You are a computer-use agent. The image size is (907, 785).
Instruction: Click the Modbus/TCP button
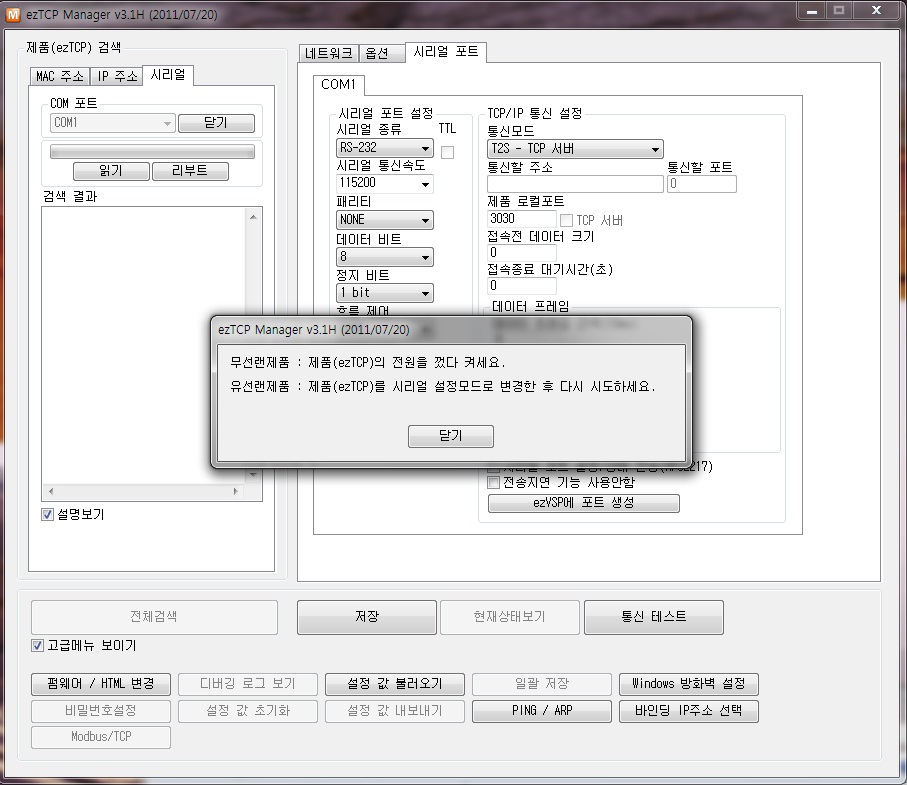[101, 738]
